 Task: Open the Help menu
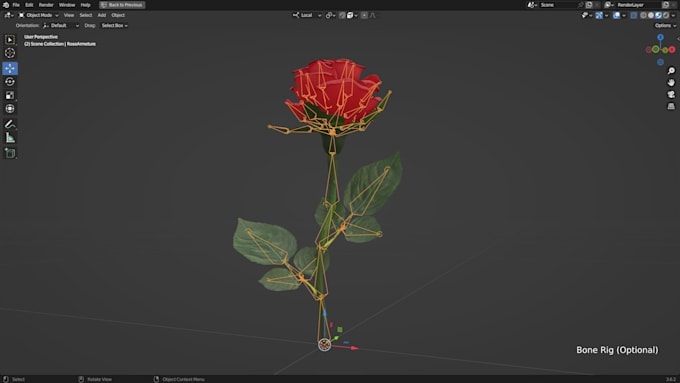point(85,5)
